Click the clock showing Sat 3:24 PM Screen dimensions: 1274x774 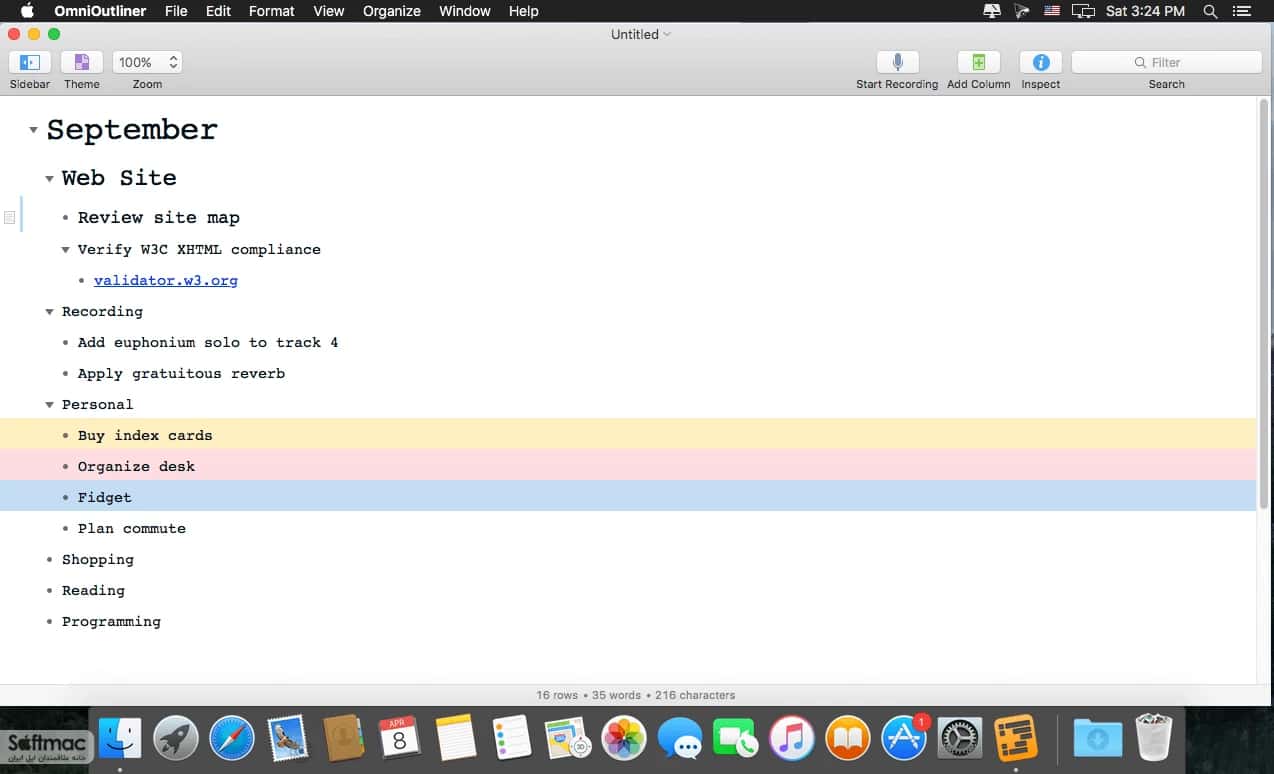1146,11
